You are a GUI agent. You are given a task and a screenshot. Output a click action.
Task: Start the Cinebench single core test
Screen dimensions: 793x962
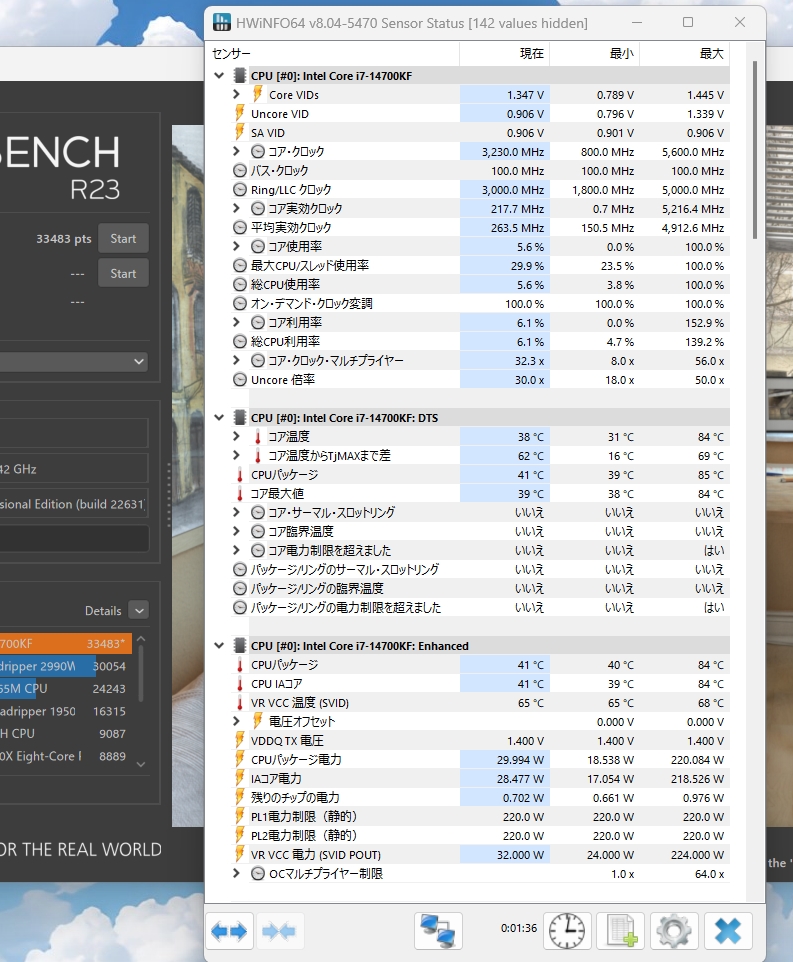(x=123, y=274)
